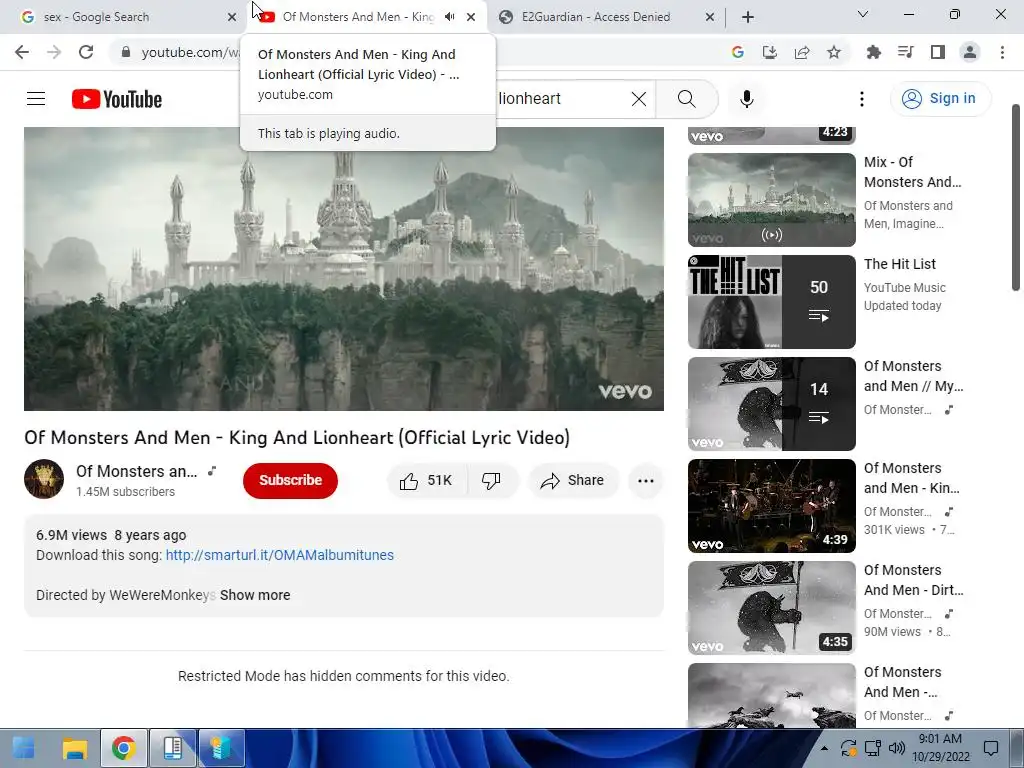Open 'The Hit List' title text
Screen dimensions: 1024x768
tap(899, 264)
